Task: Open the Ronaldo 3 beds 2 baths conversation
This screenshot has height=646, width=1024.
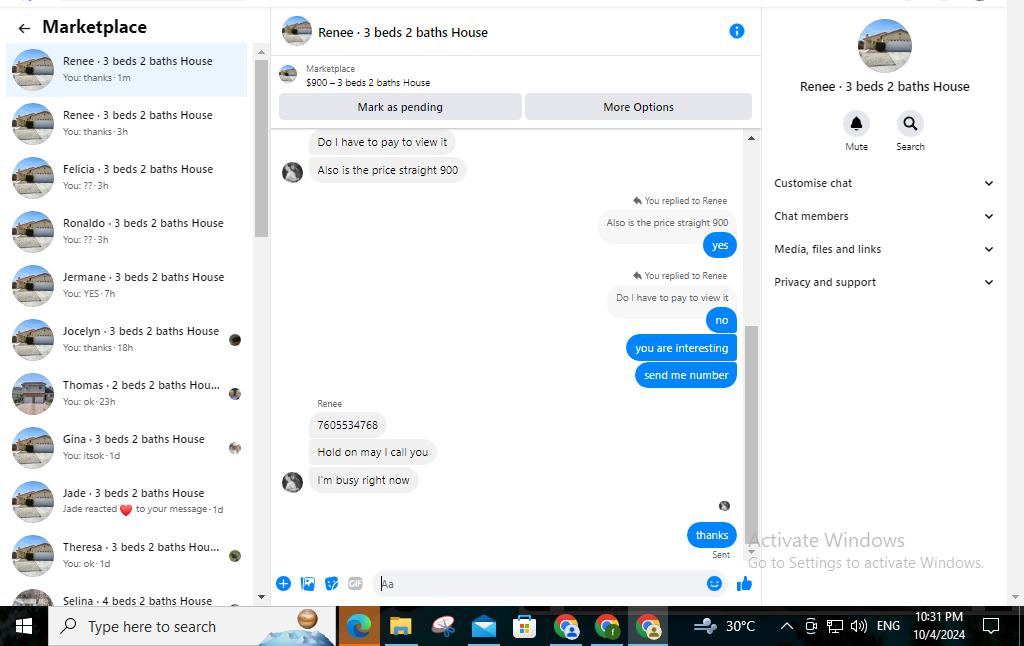Action: (x=127, y=232)
